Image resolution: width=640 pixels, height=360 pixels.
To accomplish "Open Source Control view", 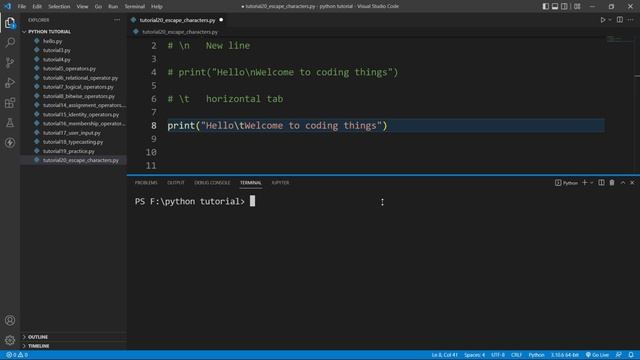I will pos(10,62).
